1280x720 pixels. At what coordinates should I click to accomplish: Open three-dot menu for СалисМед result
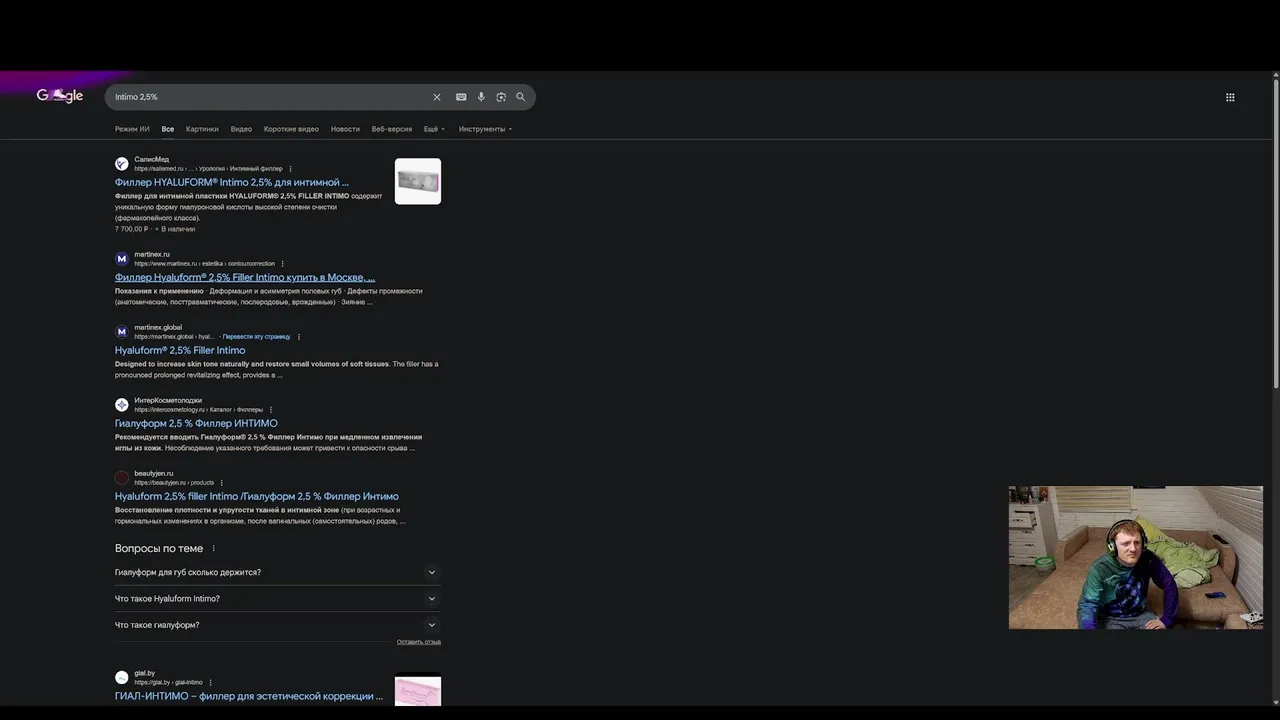(290, 169)
